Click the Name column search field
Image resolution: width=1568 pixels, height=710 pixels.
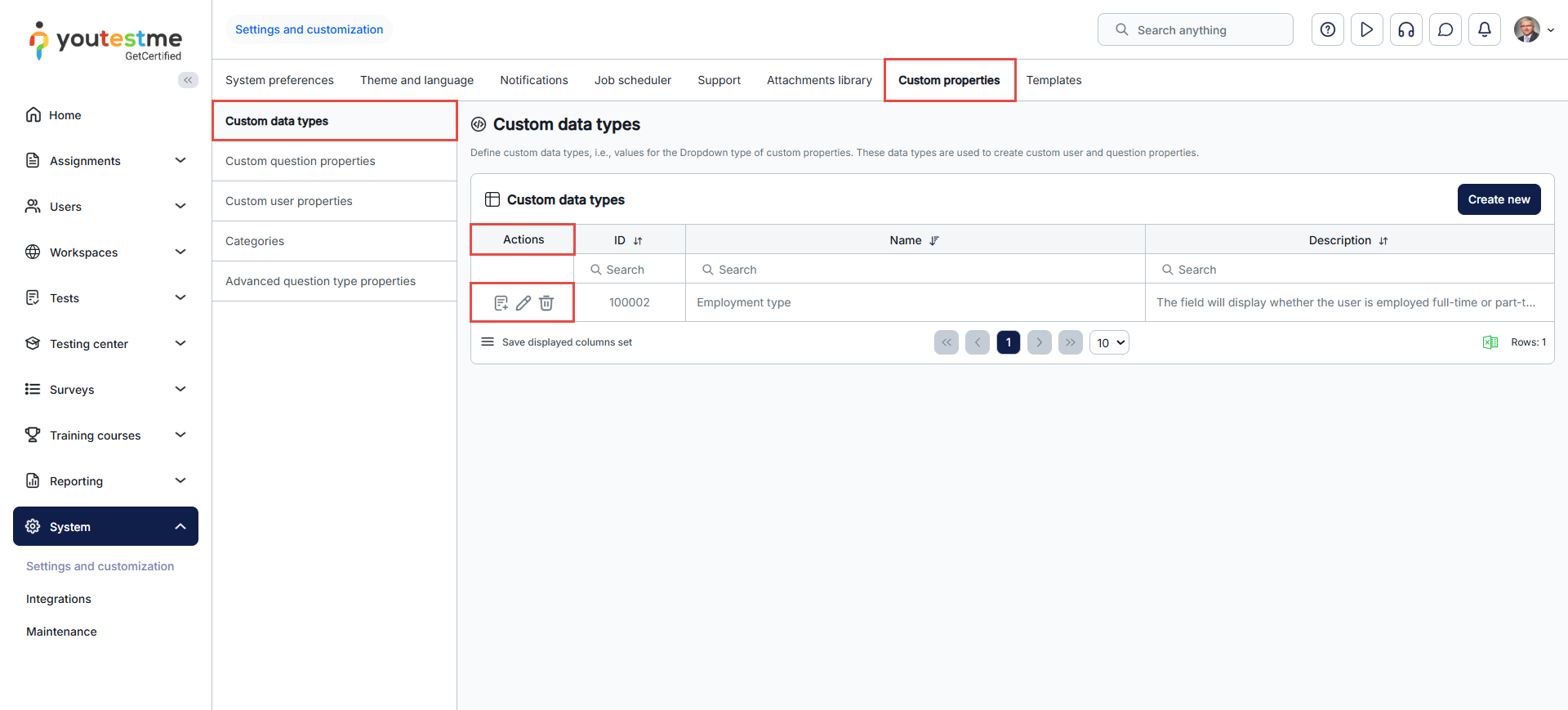(915, 270)
